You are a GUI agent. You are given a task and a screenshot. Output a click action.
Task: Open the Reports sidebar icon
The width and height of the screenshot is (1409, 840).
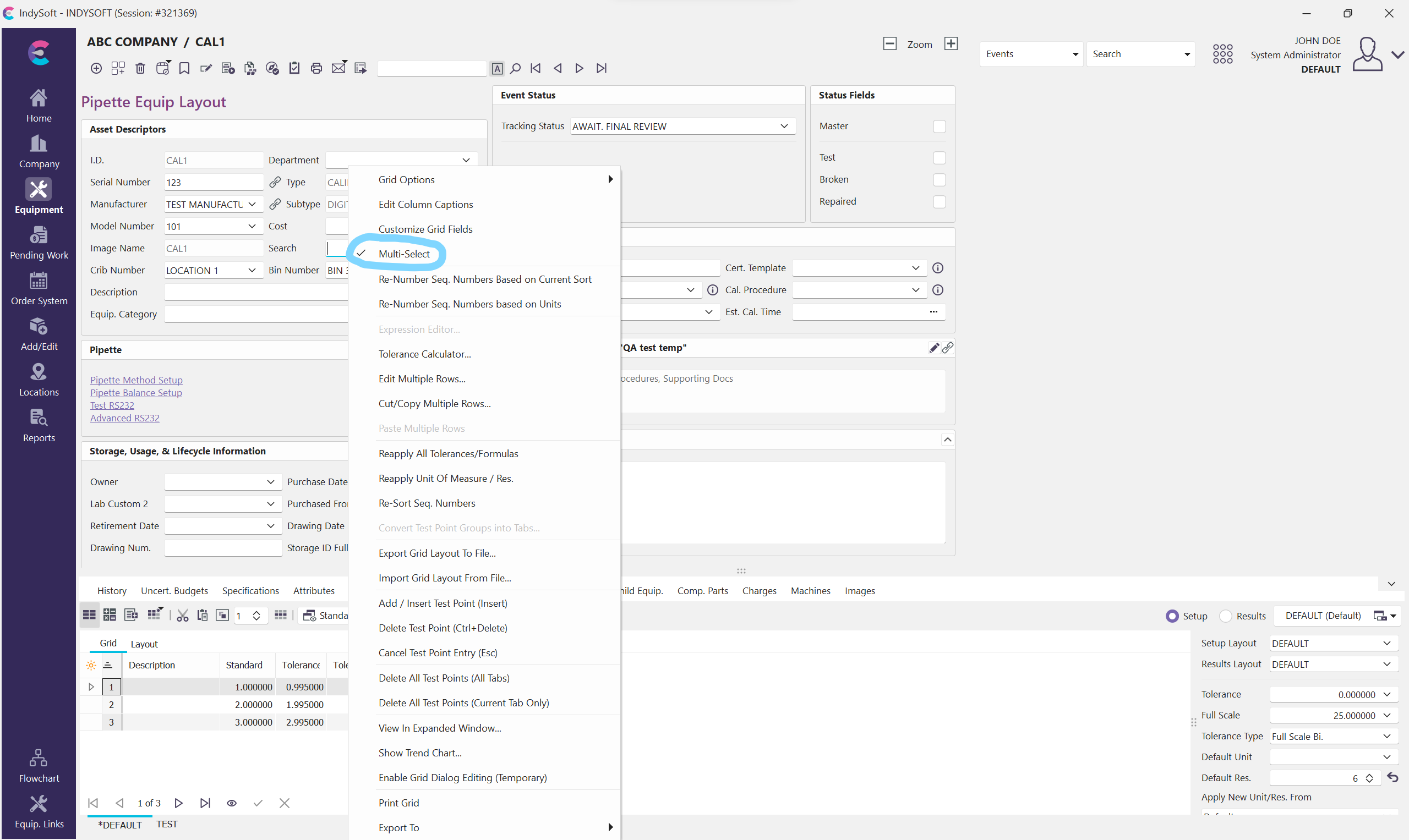[39, 425]
